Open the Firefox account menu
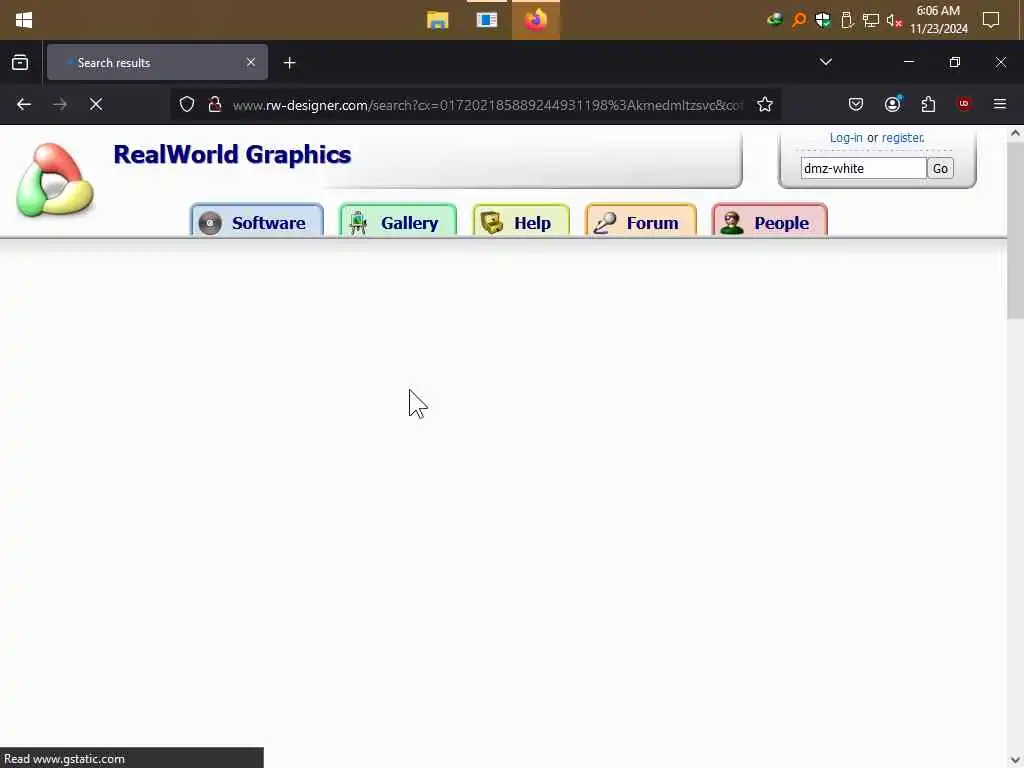The height and width of the screenshot is (768, 1024). [892, 104]
